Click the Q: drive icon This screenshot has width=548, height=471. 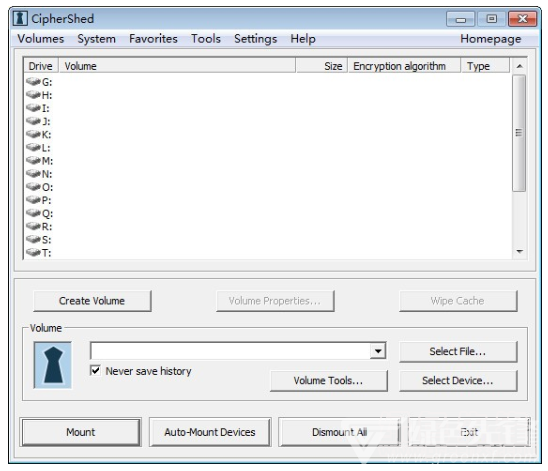tap(33, 213)
